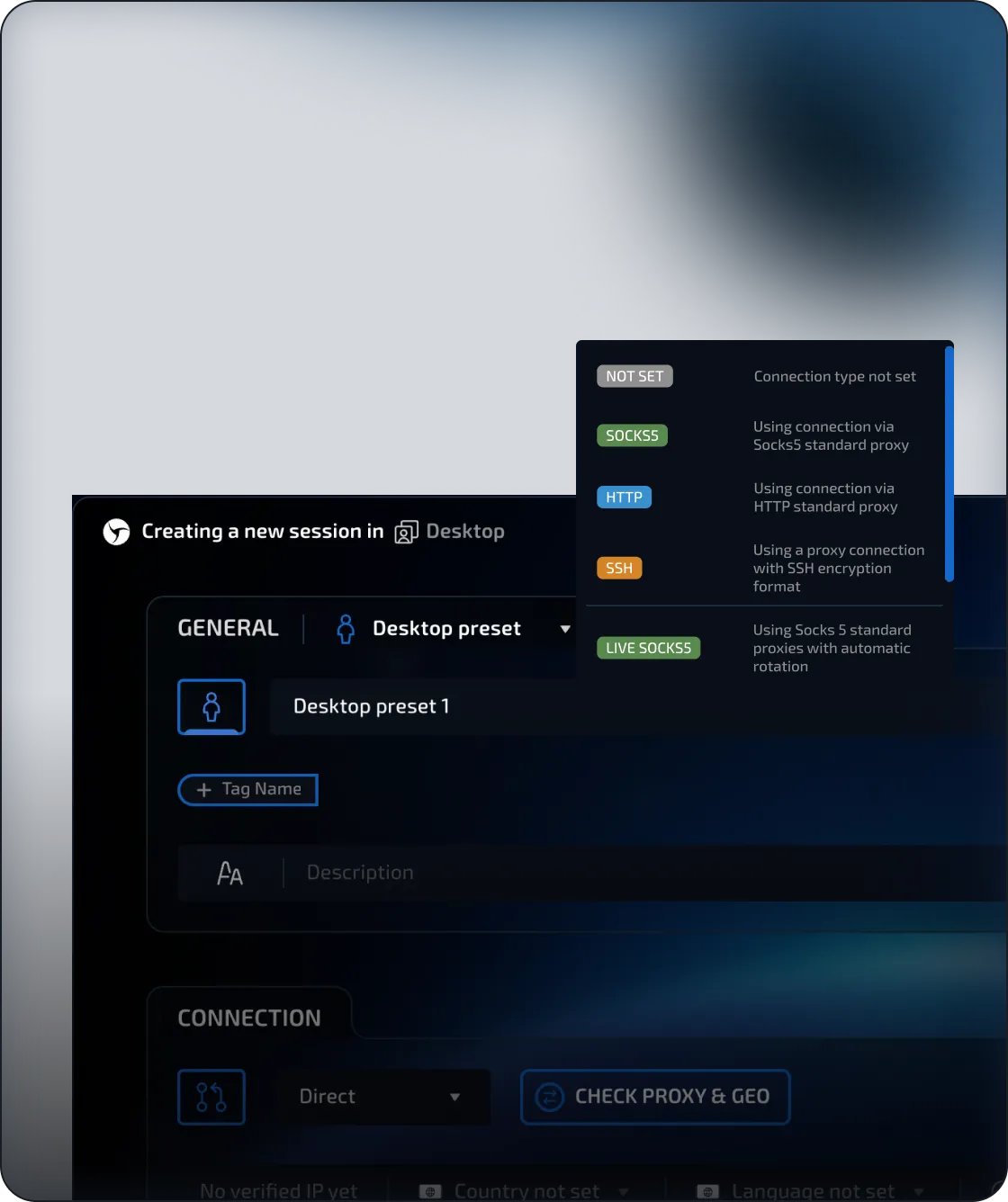Click the CONNECTION section tab
Image resolution: width=1008 pixels, height=1202 pixels.
point(249,1018)
